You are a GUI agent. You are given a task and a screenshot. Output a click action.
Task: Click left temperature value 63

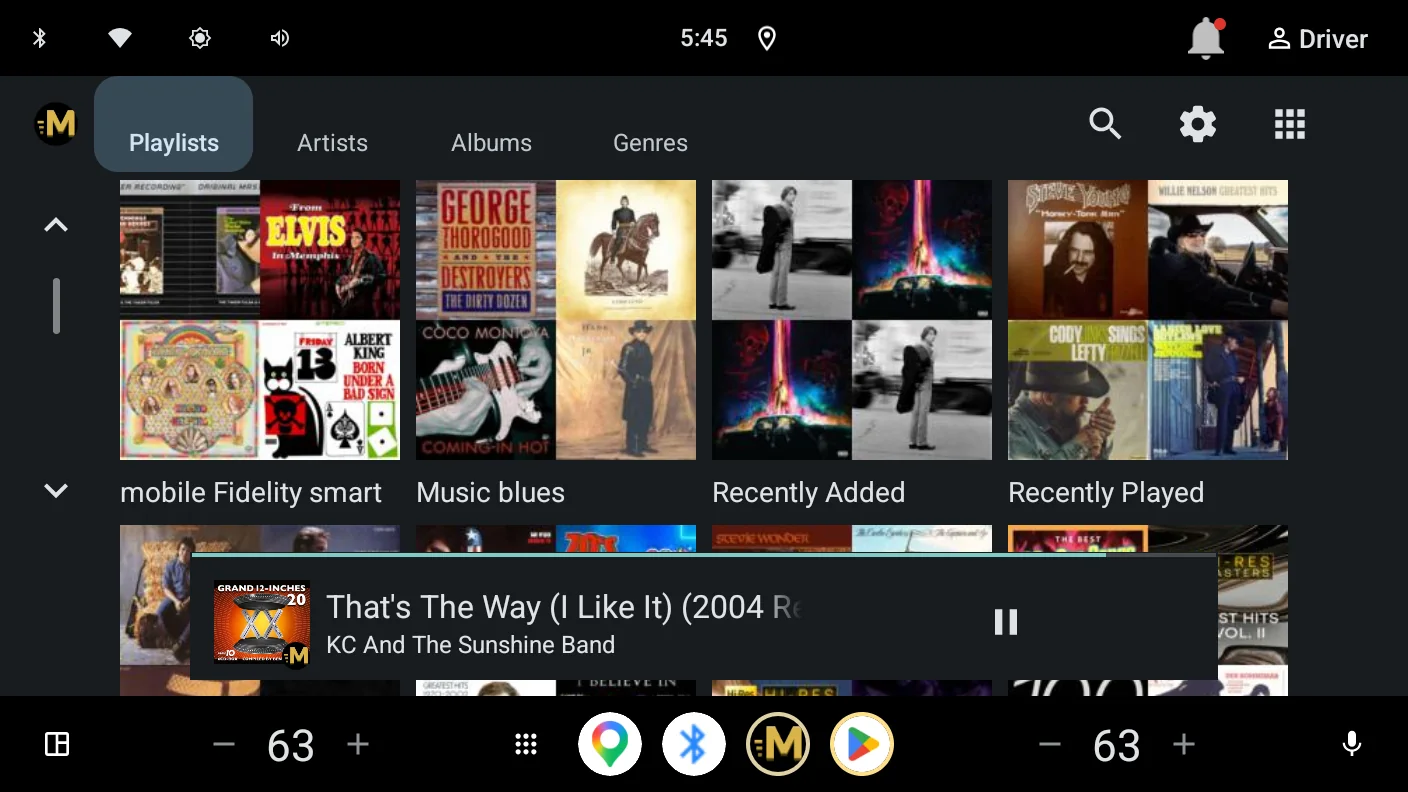point(291,746)
